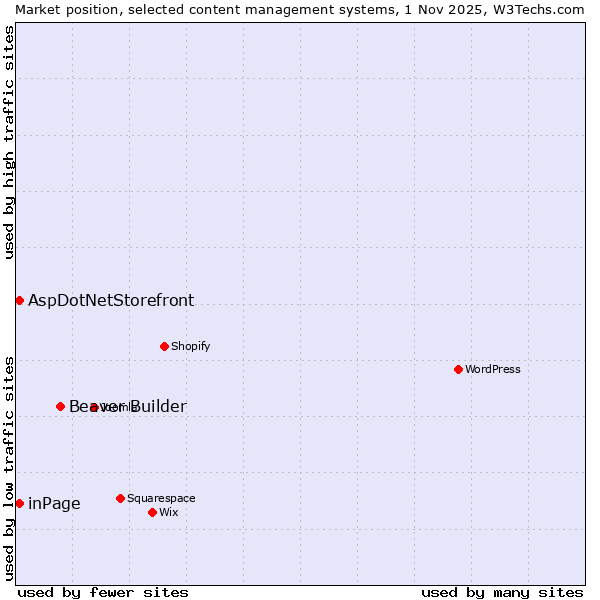Click the AspDotNetStorefront text label
The image size is (600, 600).
tap(111, 300)
